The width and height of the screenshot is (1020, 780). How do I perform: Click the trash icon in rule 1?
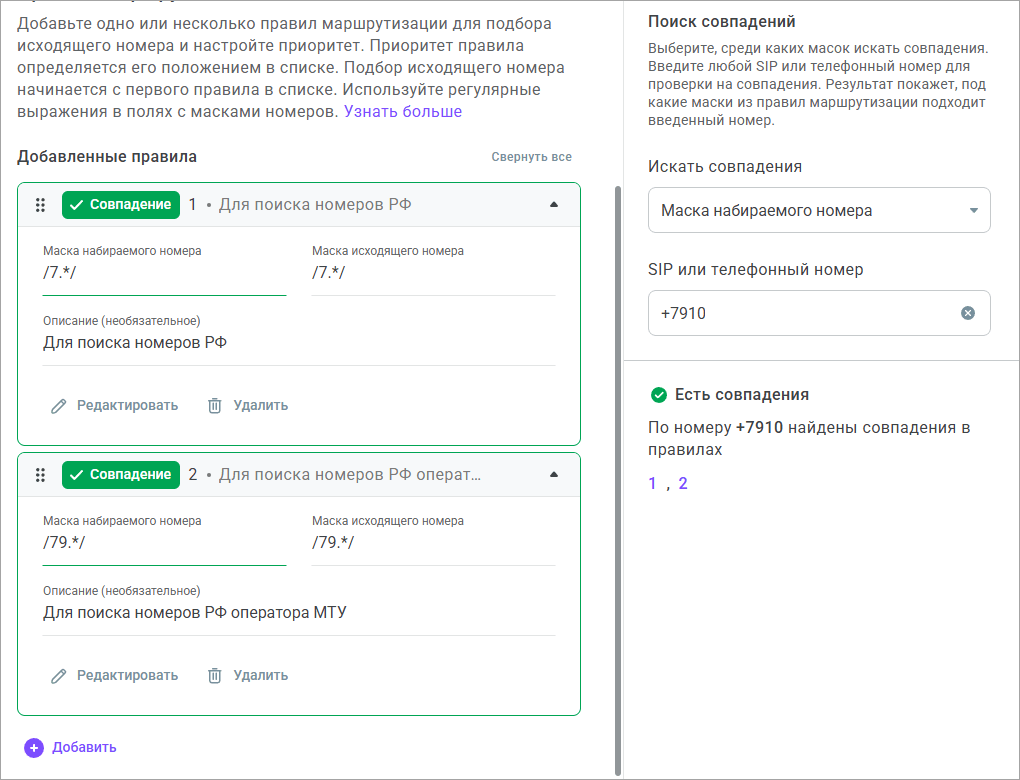pyautogui.click(x=214, y=406)
